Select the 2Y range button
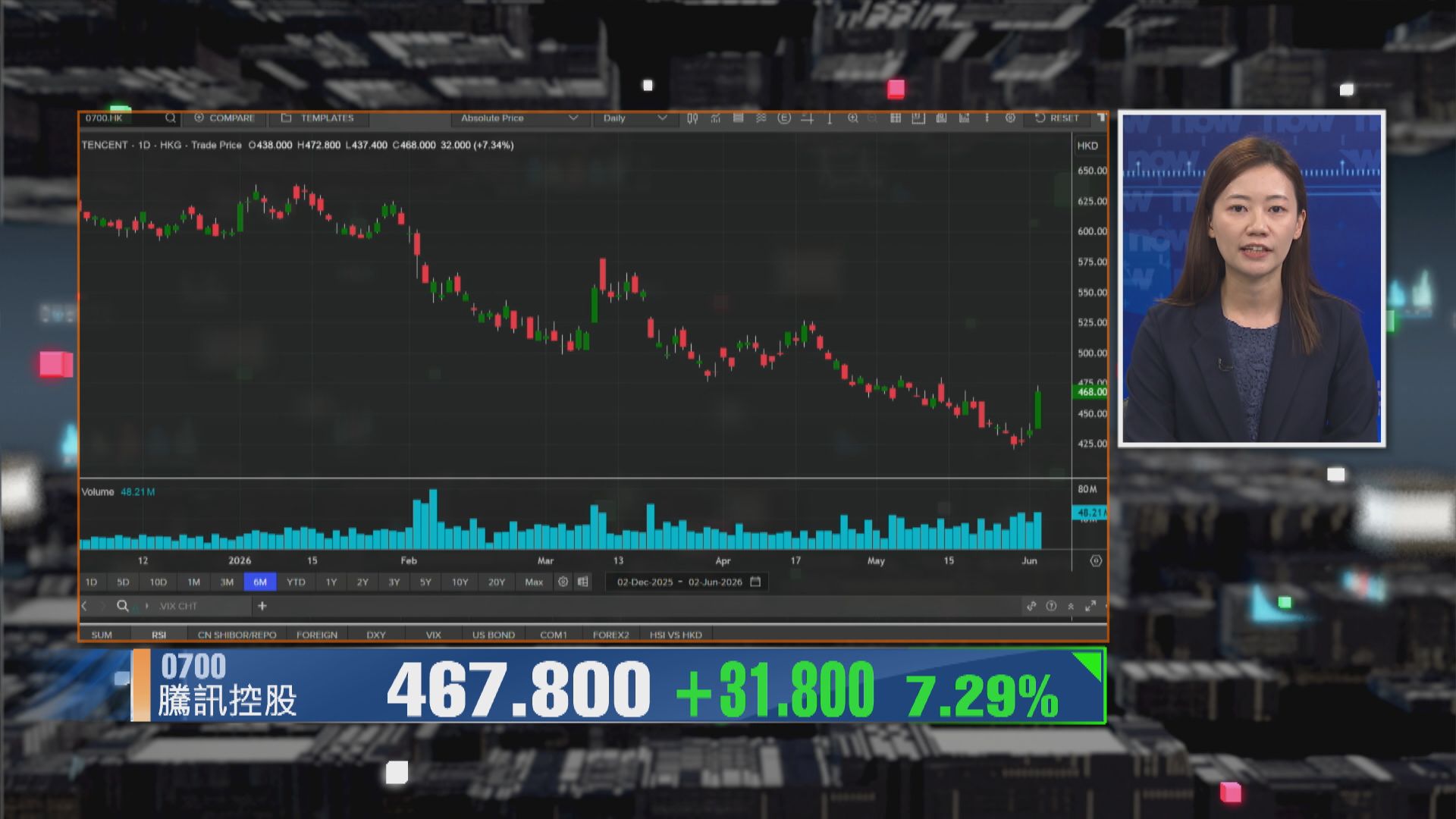Viewport: 1456px width, 819px height. pos(362,582)
